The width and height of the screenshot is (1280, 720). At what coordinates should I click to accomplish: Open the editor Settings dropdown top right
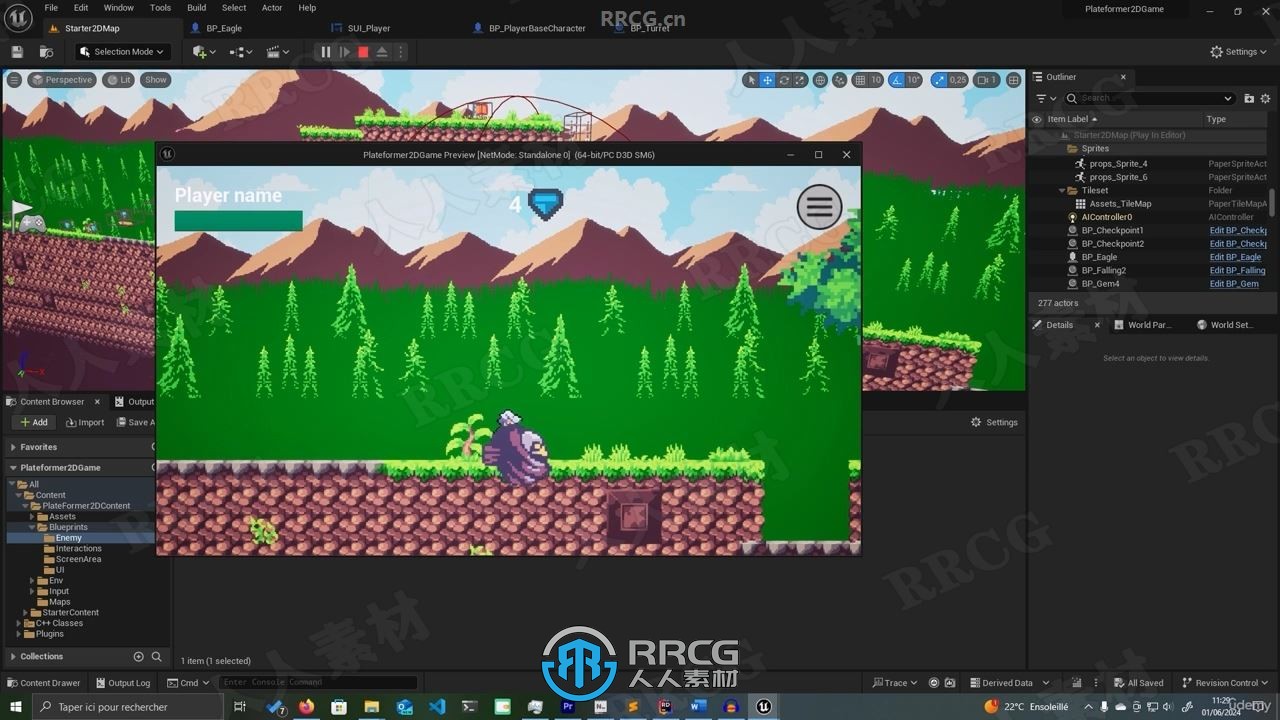1239,52
